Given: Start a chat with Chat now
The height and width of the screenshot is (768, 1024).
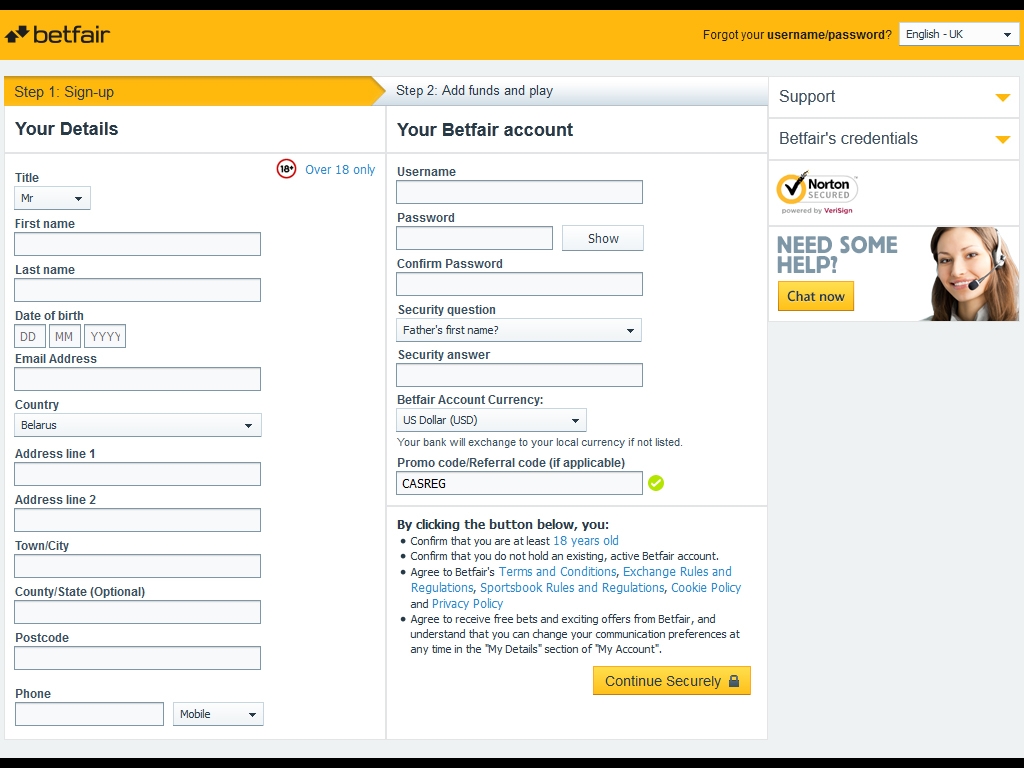Looking at the screenshot, I should tap(815, 296).
